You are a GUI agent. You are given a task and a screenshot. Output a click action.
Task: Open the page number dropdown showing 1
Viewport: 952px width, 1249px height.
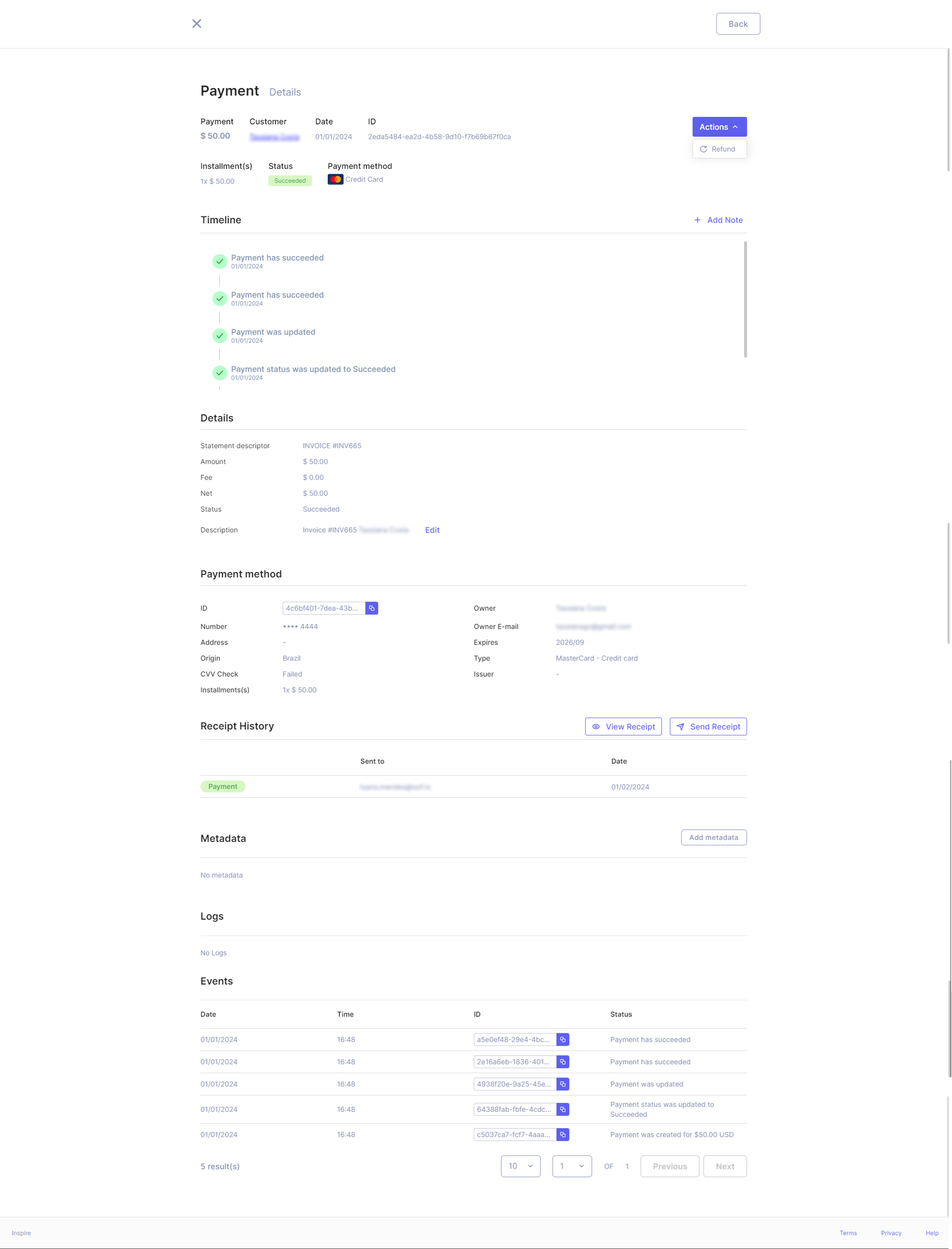pos(572,1166)
